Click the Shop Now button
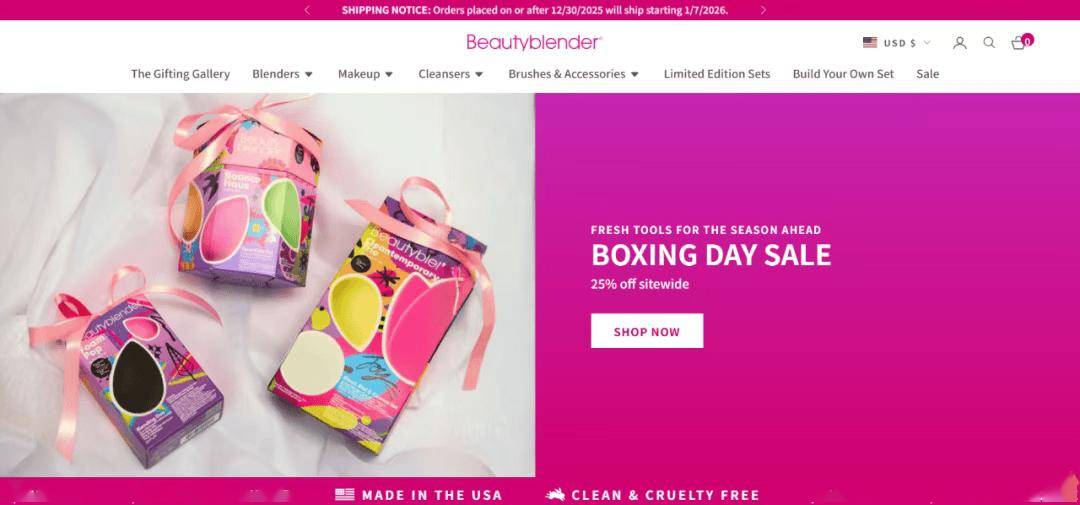1080x505 pixels. point(647,331)
